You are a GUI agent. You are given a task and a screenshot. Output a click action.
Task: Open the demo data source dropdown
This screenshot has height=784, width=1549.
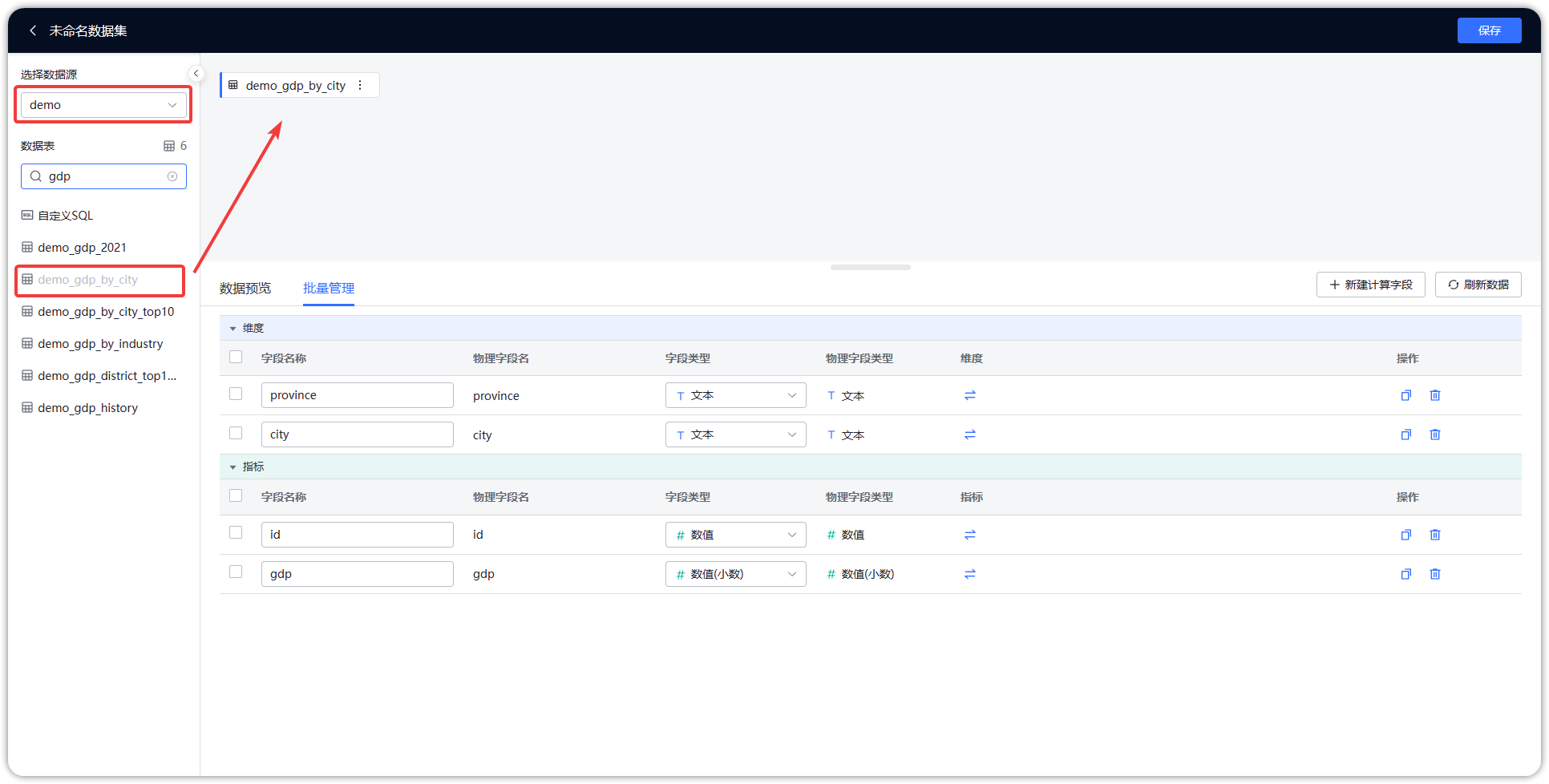(x=103, y=105)
